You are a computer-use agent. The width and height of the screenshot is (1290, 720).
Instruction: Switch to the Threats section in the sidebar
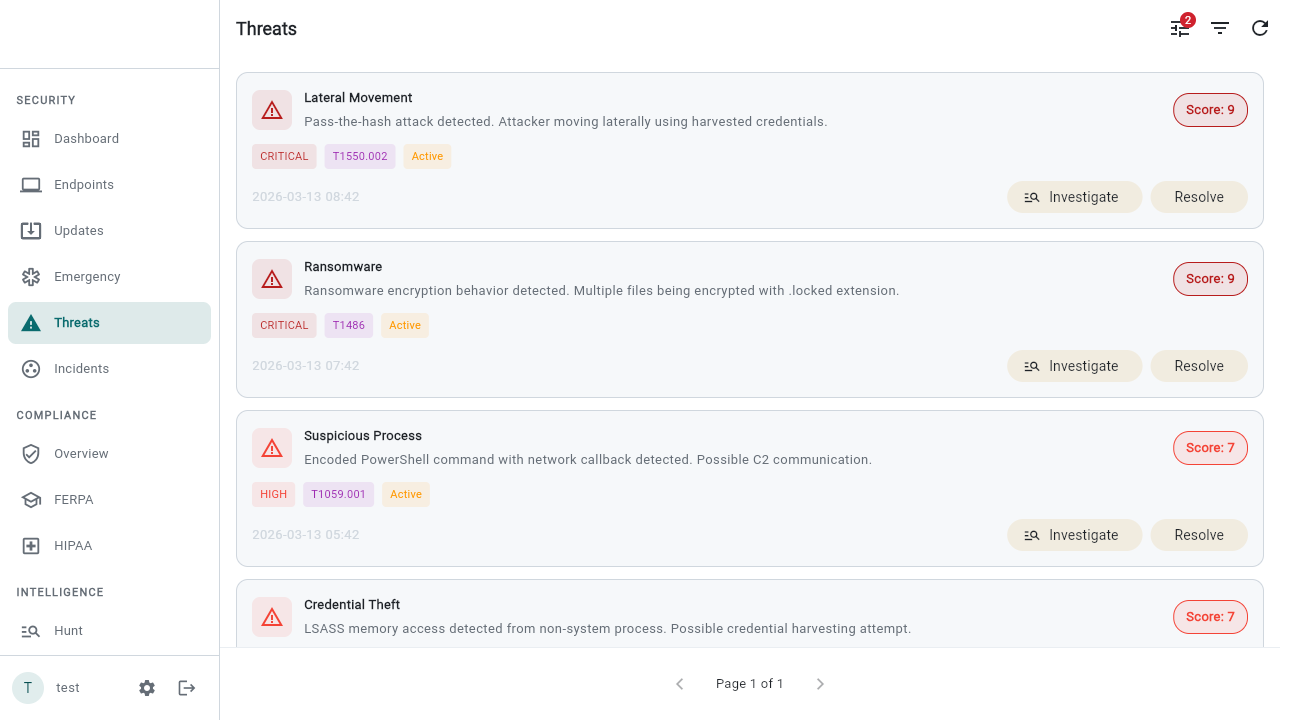[79, 322]
